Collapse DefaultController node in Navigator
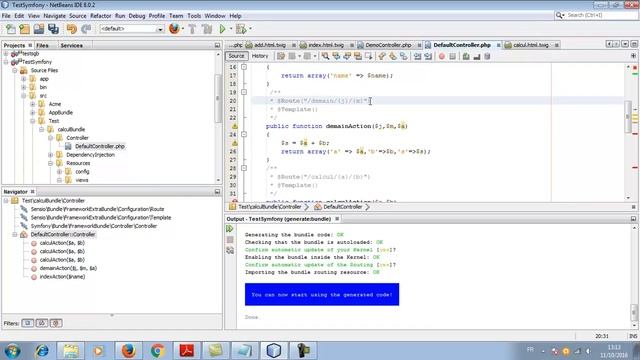The image size is (640, 360). [x=15, y=235]
